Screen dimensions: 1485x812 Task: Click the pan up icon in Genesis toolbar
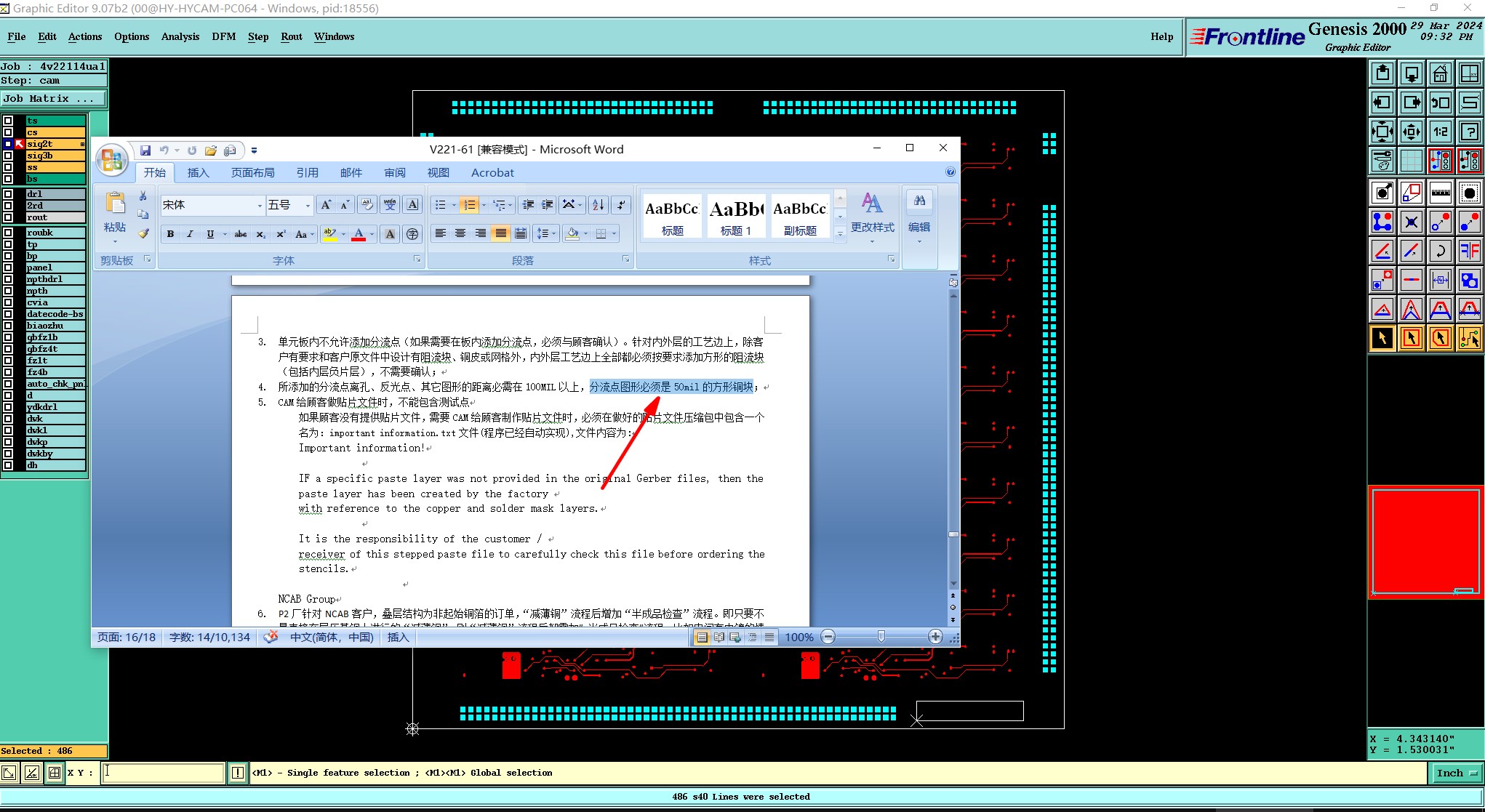(1382, 73)
